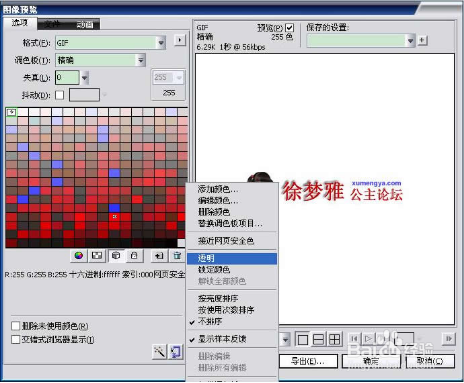This screenshot has width=464, height=383.
Task: Click the 取消(C) cancel button
Action: tap(430, 361)
